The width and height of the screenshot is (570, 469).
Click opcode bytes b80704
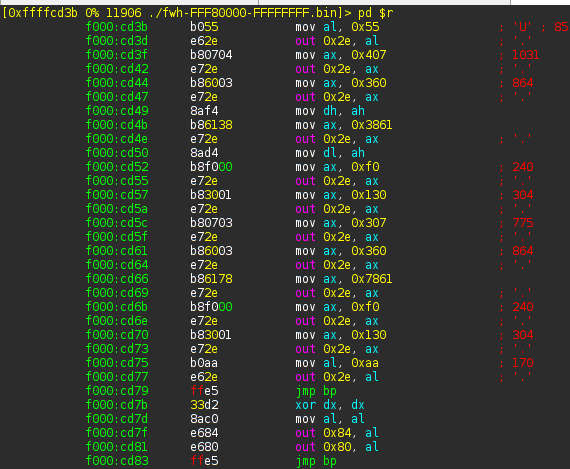coord(211,55)
